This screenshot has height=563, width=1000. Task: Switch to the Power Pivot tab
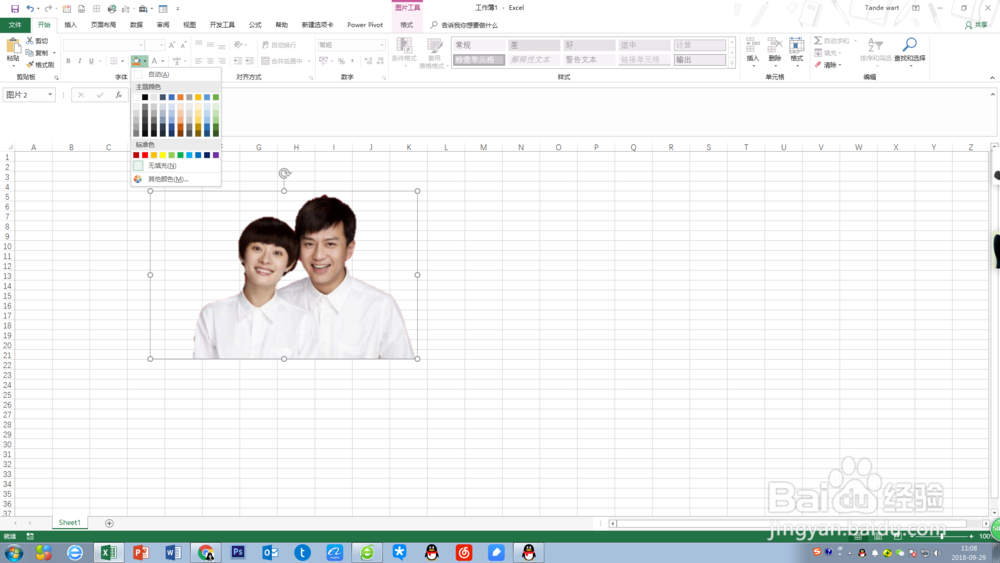tap(365, 25)
